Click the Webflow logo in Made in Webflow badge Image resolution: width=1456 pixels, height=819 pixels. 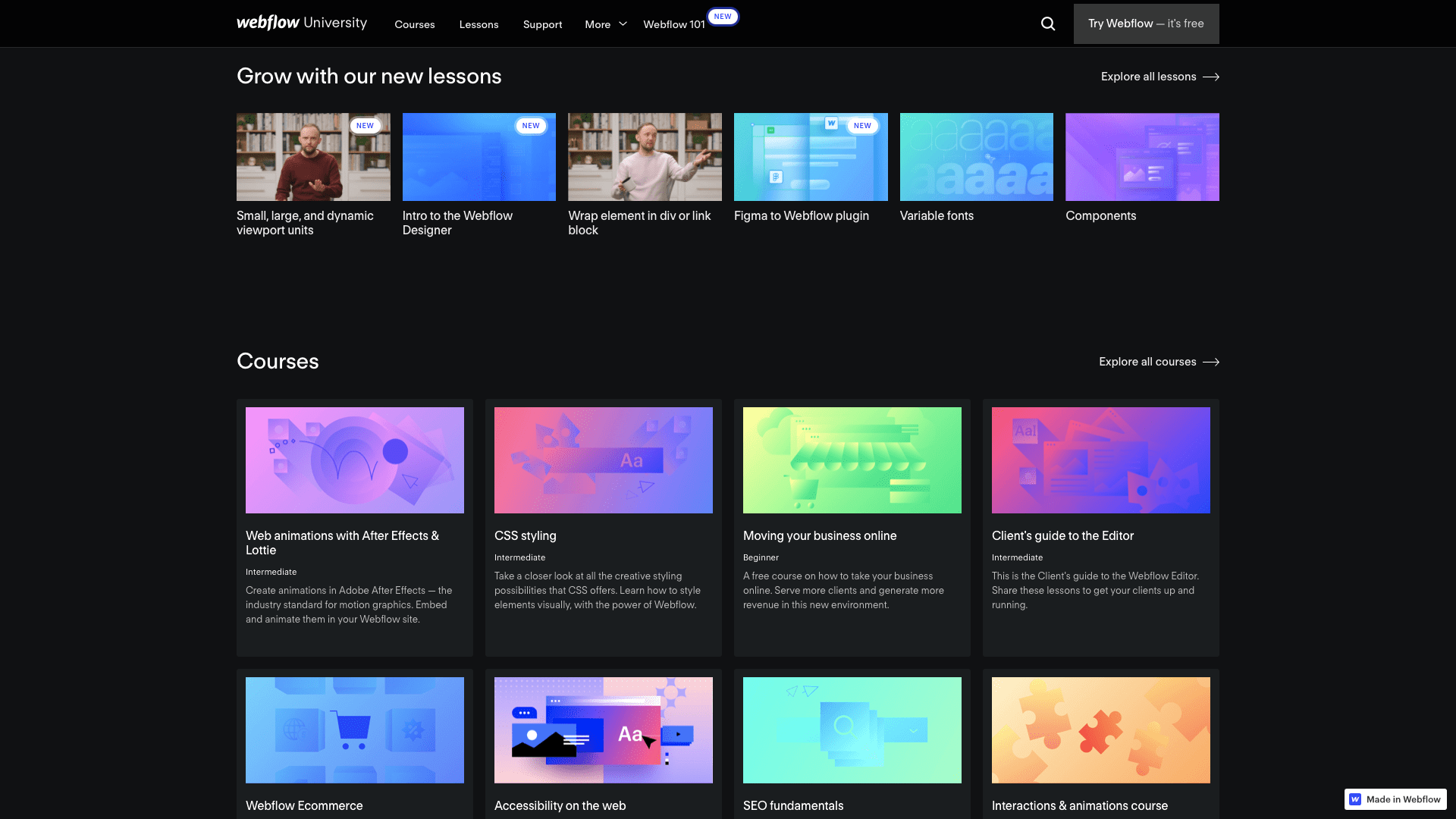coord(1355,799)
